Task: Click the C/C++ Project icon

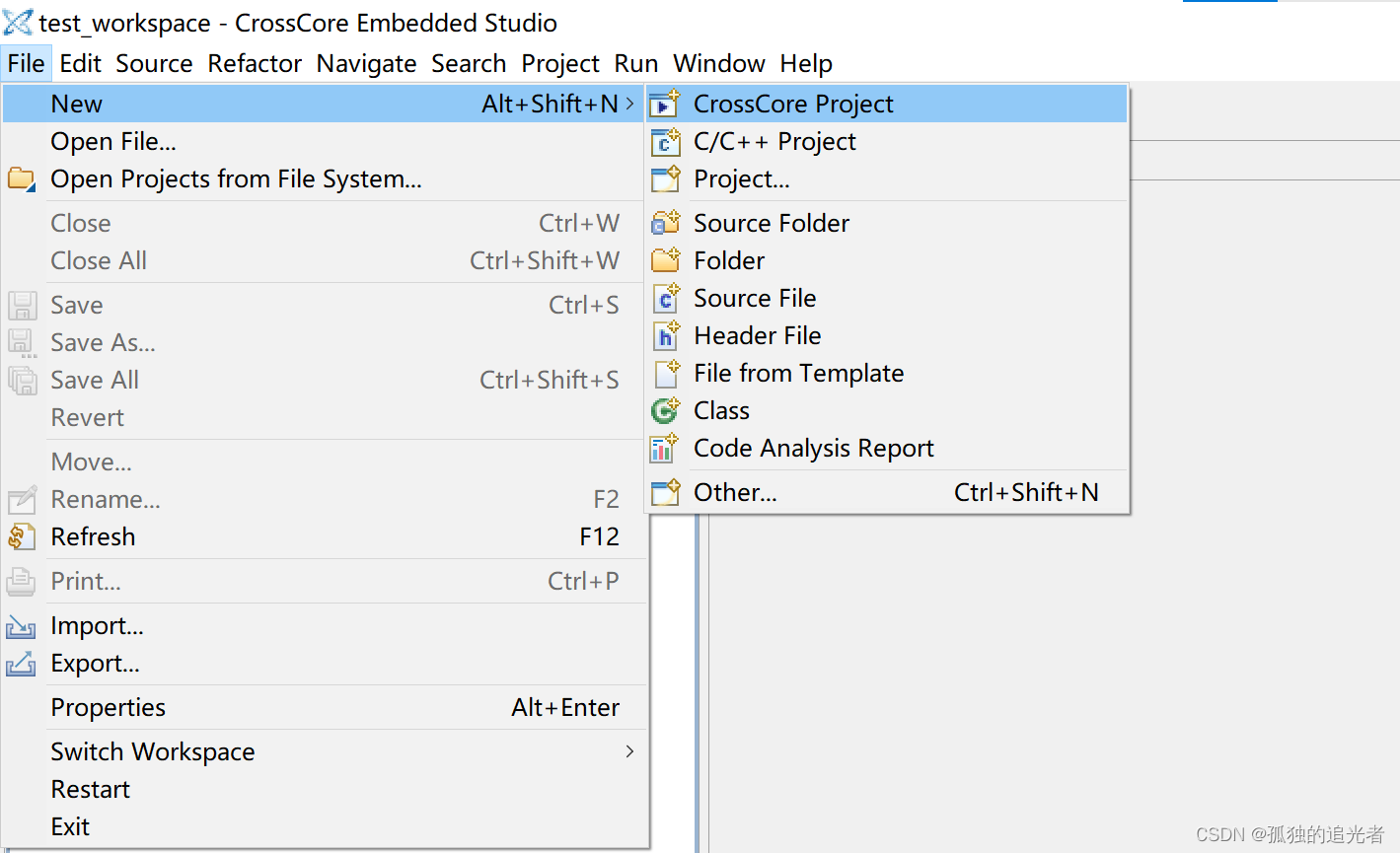Action: point(666,142)
